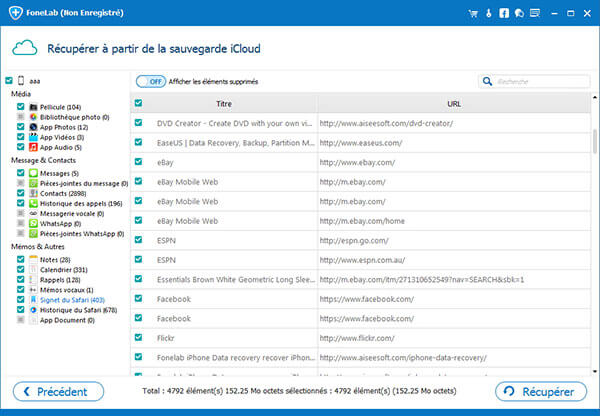This screenshot has width=600, height=416.
Task: Open Signet du Safari (403) category
Action: tap(72, 300)
